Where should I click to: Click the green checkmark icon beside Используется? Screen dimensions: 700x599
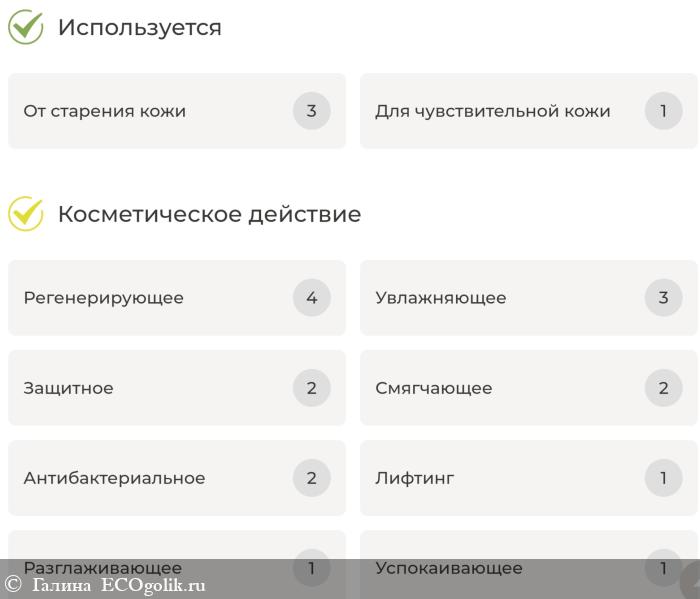[26, 27]
